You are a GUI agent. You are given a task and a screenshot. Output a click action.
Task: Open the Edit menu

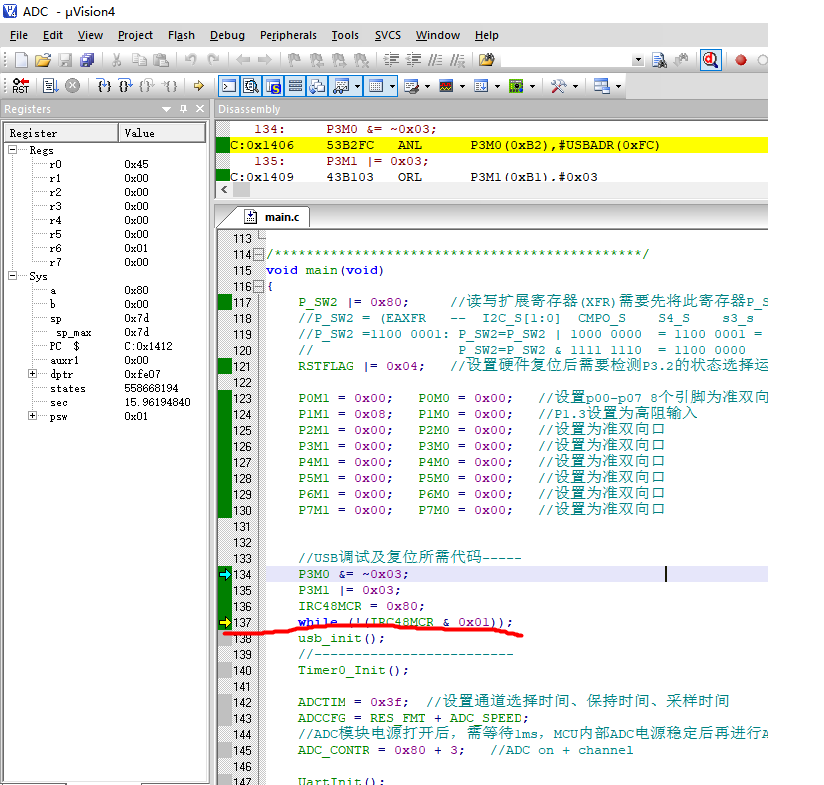[53, 35]
